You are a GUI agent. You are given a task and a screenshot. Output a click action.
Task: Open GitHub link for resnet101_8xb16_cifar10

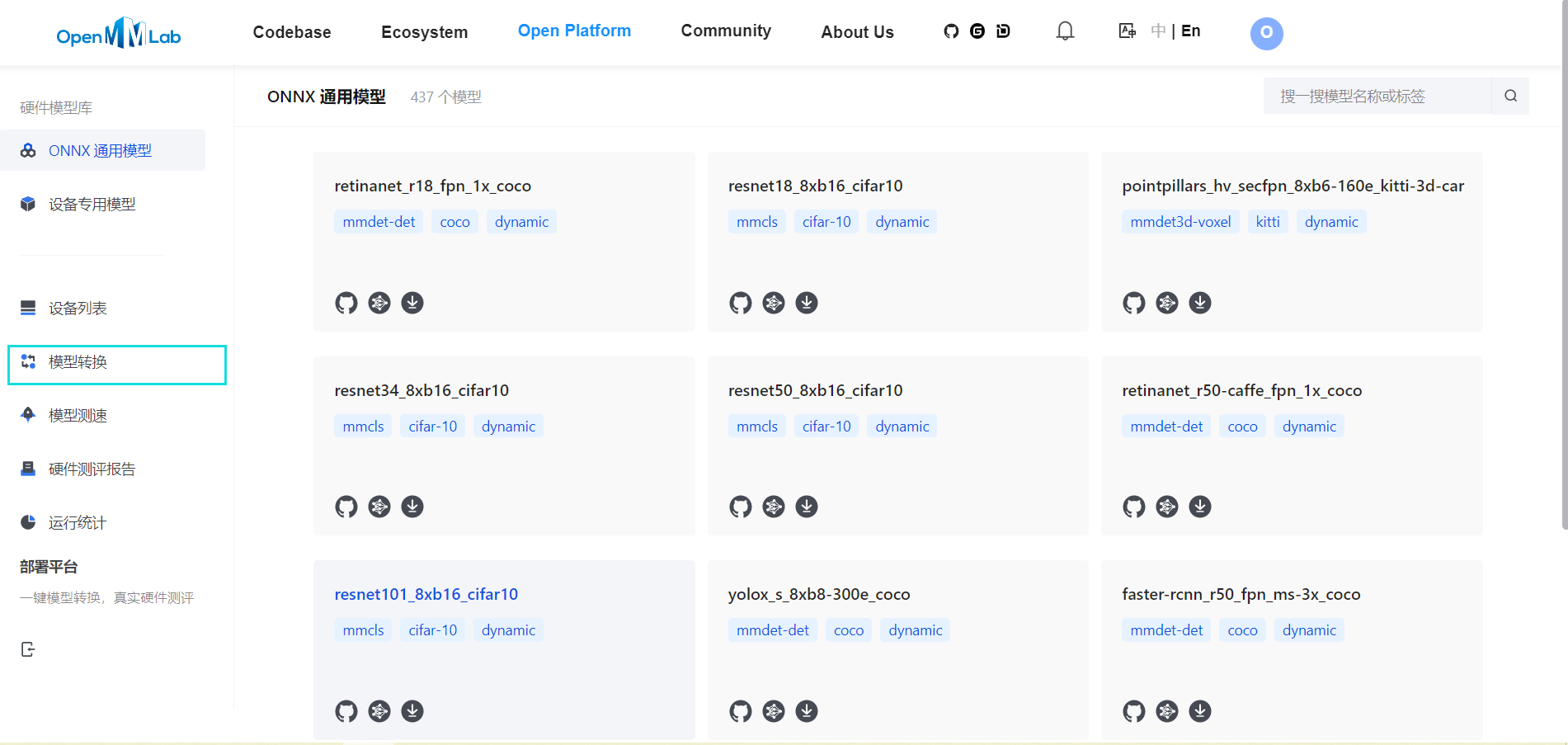click(346, 711)
